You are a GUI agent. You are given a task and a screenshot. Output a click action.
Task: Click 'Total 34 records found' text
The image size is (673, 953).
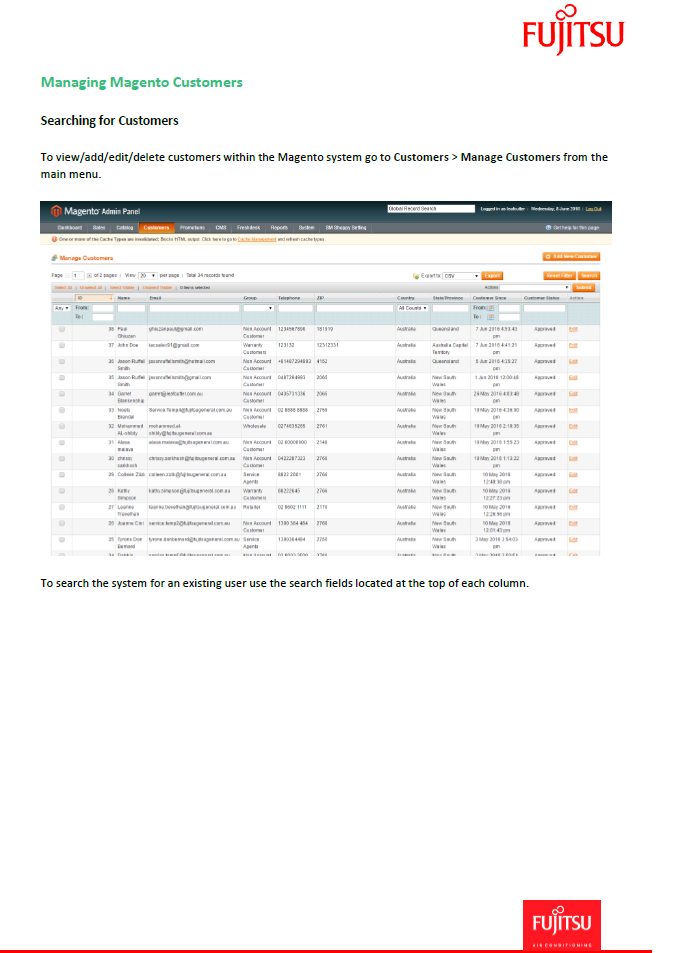pyautogui.click(x=210, y=275)
